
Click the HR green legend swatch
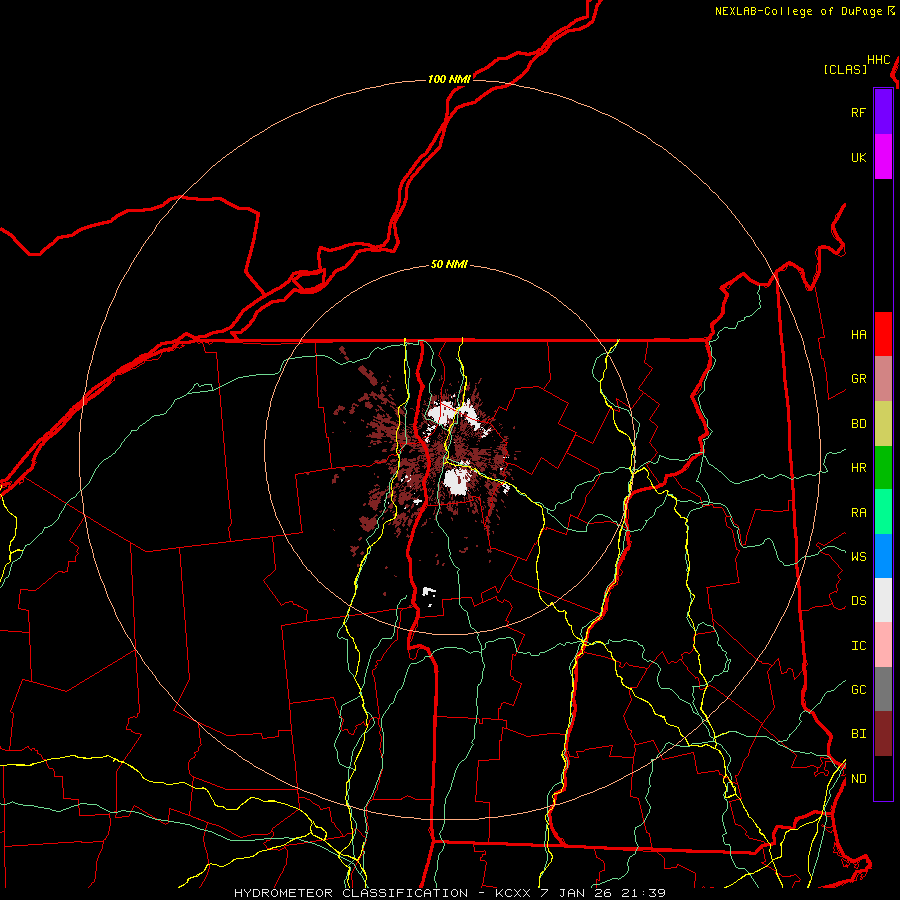pyautogui.click(x=883, y=467)
